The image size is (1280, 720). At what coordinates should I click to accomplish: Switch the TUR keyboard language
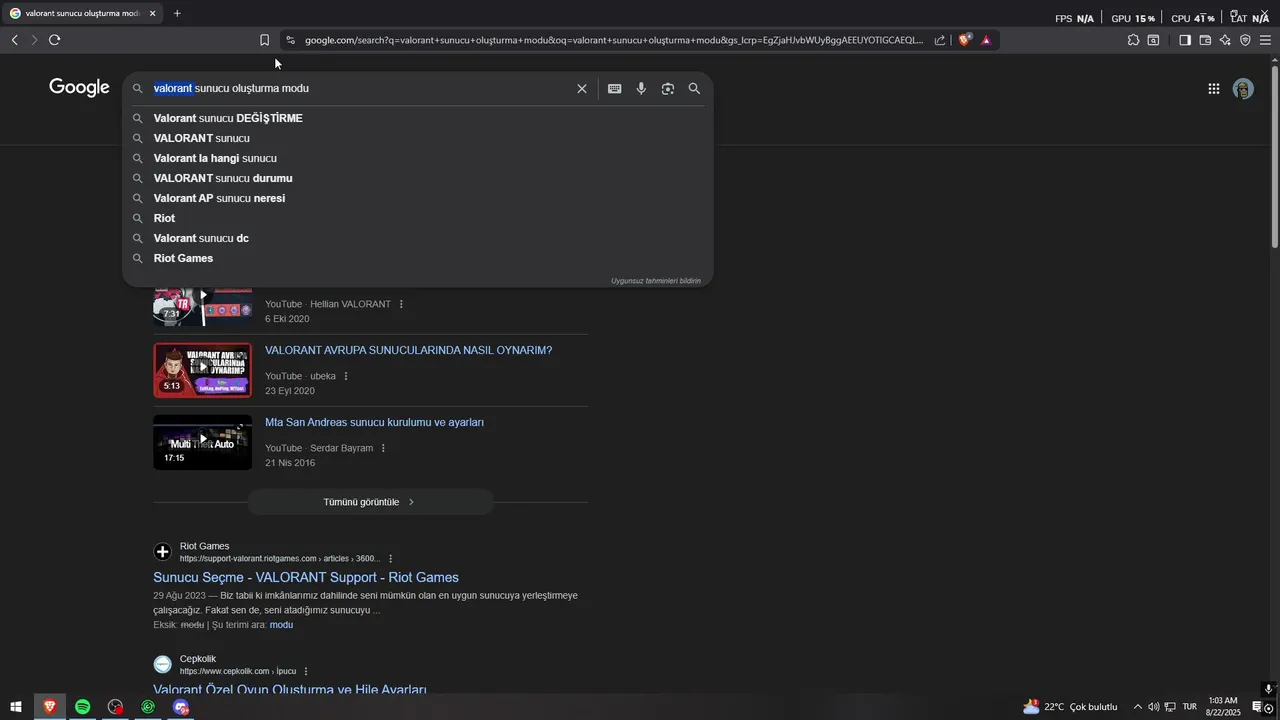(1190, 707)
